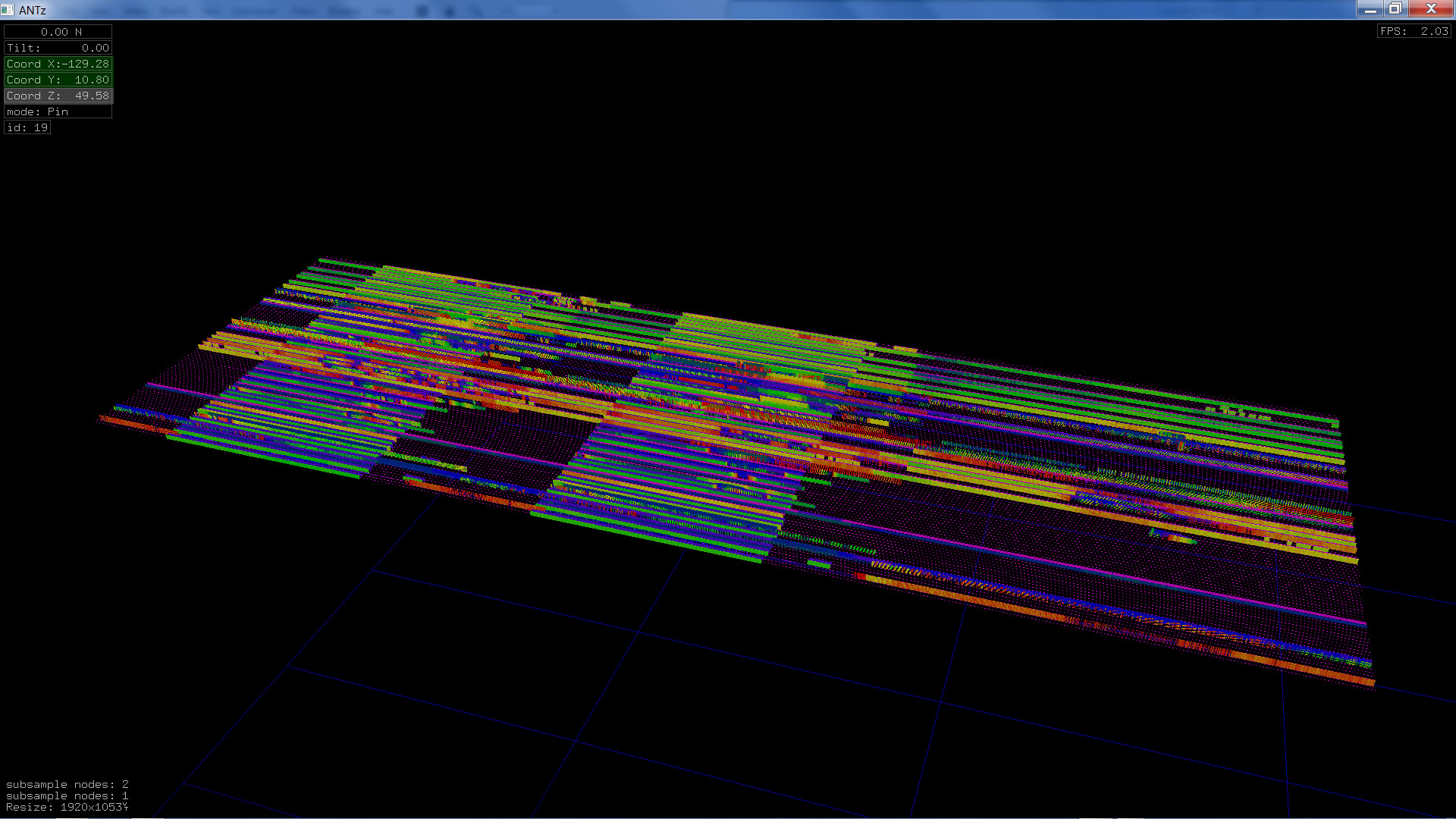Close the ANTz window
1456x819 pixels.
point(1431,9)
